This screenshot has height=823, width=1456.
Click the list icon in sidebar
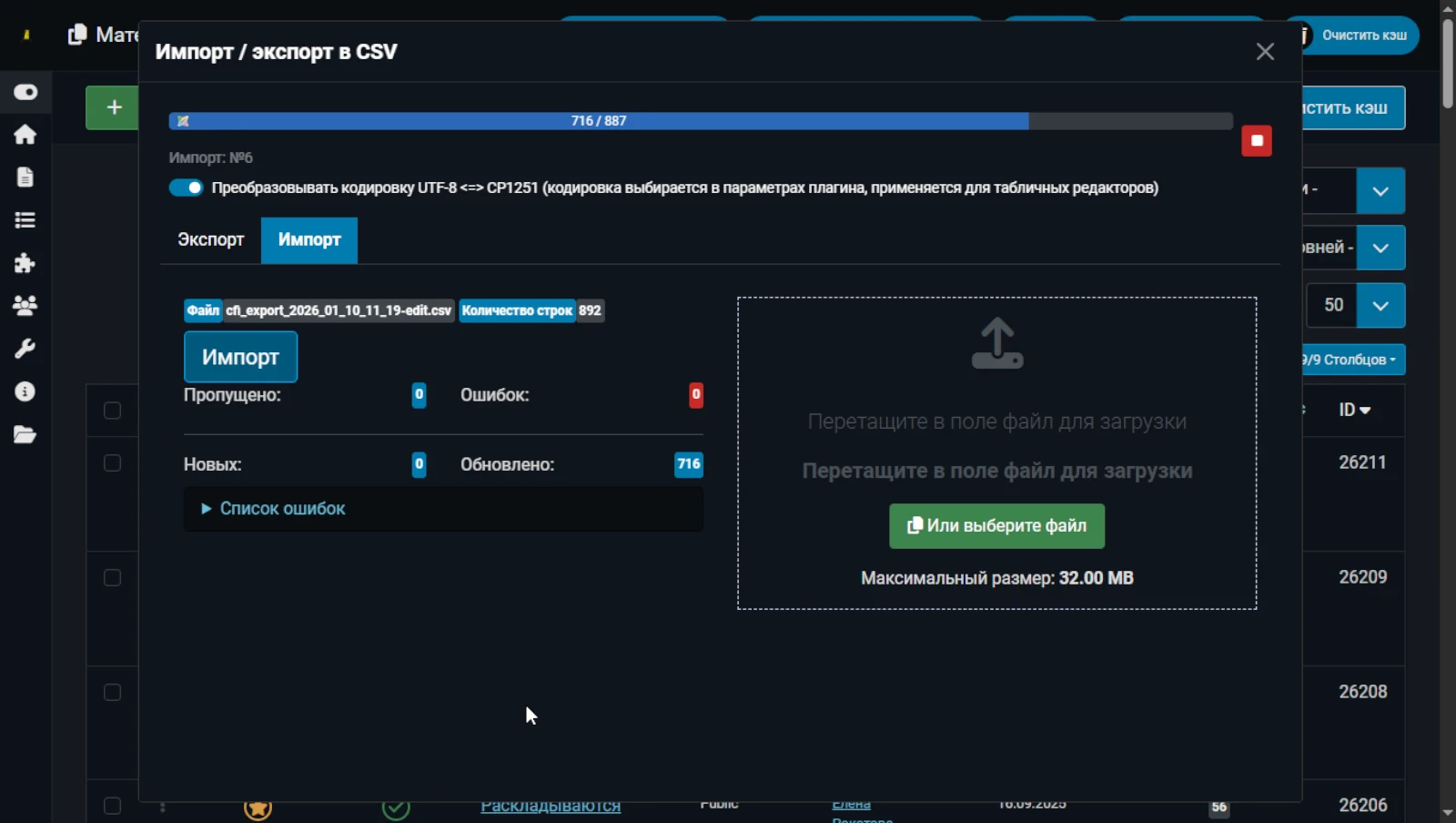[25, 220]
